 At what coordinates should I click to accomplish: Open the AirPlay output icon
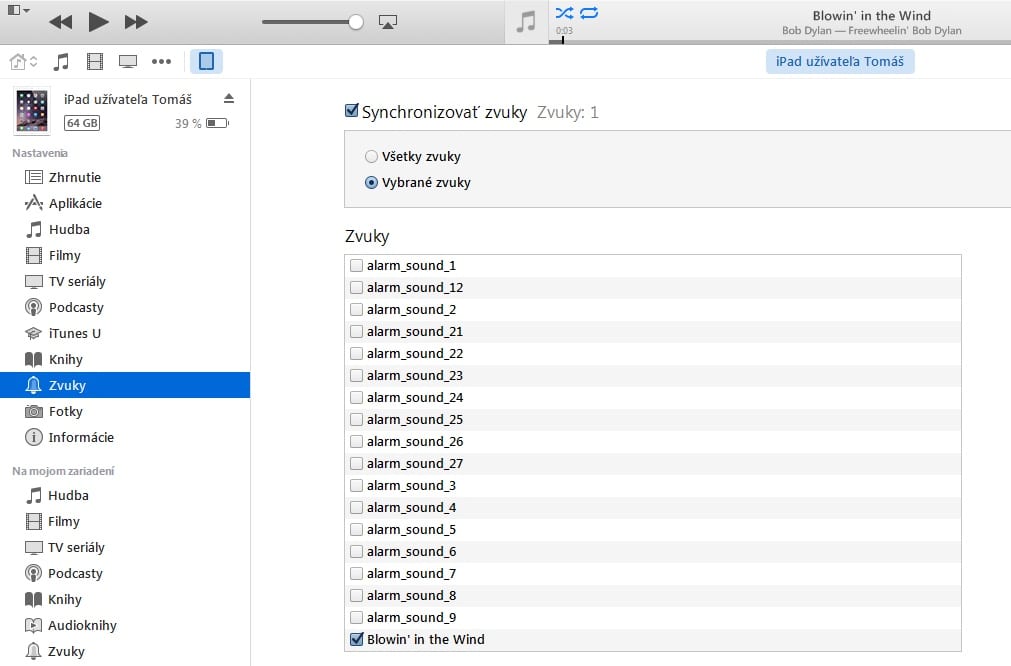(x=388, y=22)
